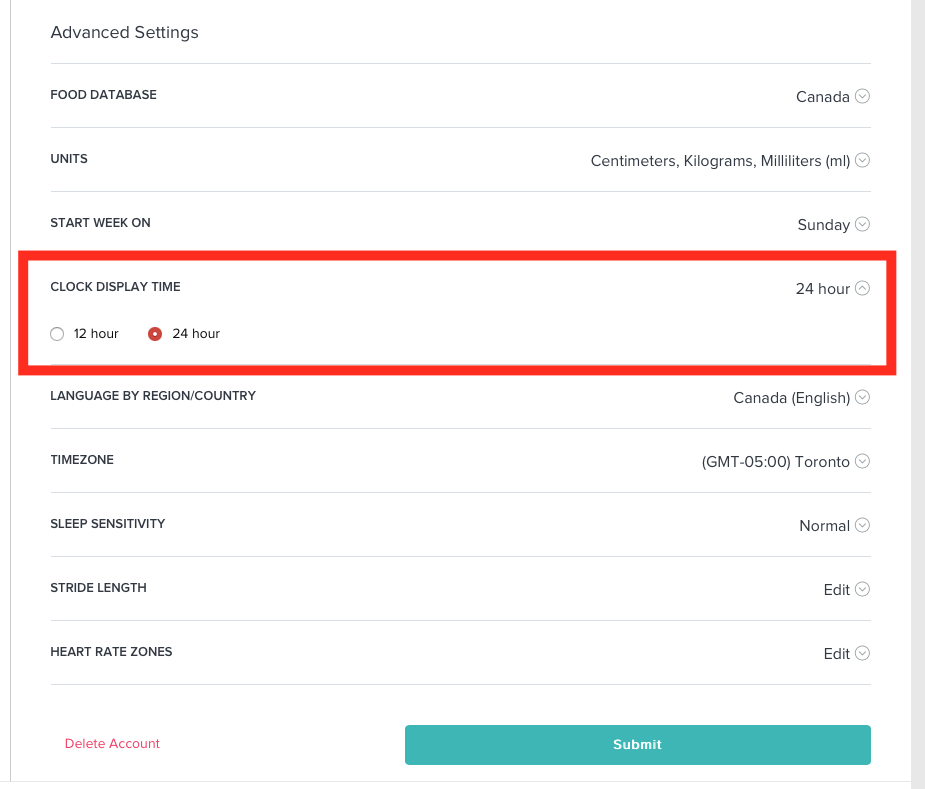Screen dimensions: 925x789
Task: Expand Sleep Sensitivity chevron icon
Action: (862, 525)
